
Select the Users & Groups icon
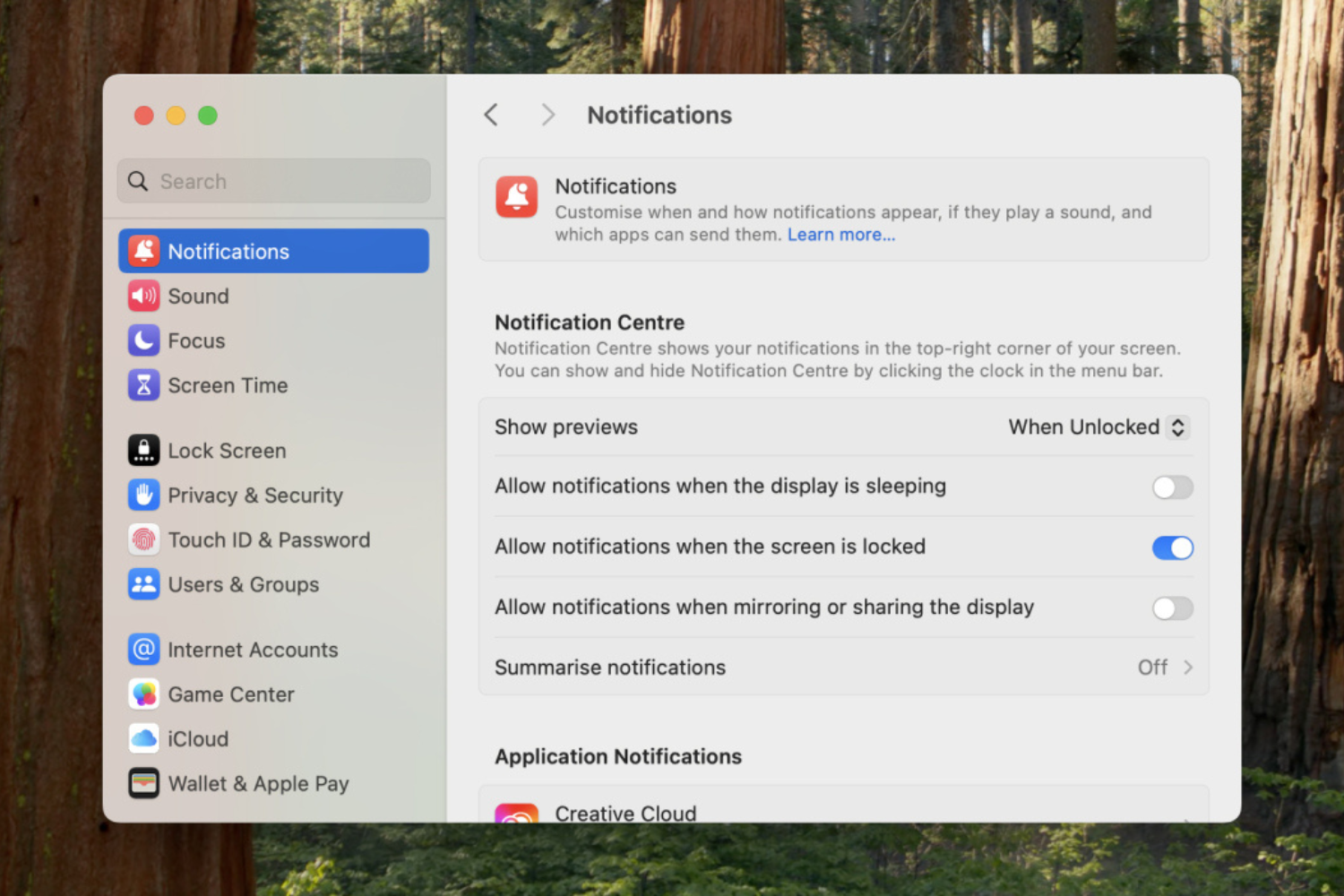tap(143, 585)
